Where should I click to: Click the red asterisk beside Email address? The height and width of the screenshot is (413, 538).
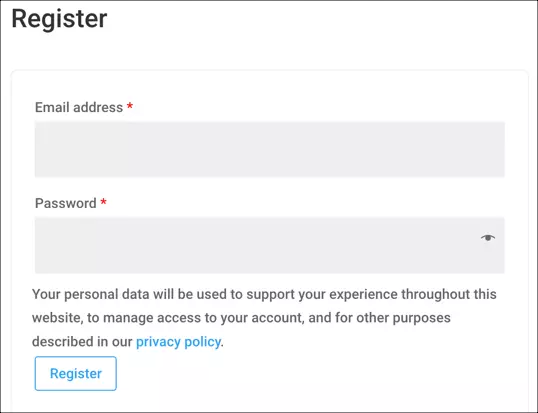click(x=130, y=105)
